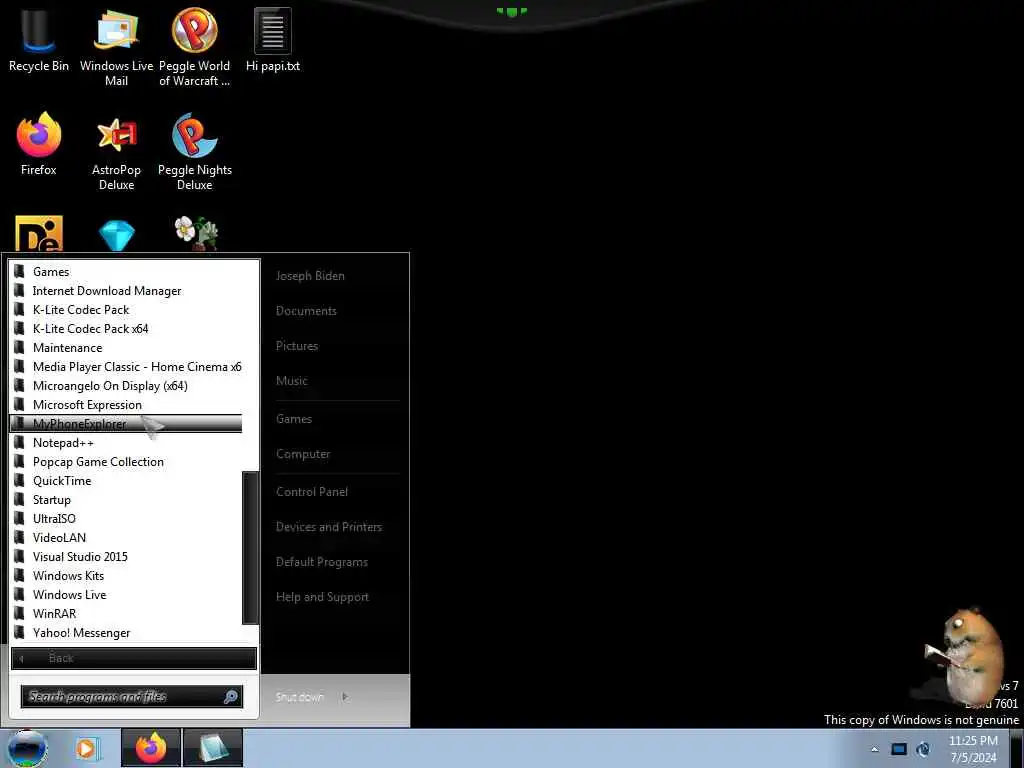The width and height of the screenshot is (1024, 768).
Task: Click the hamster reading desktop gadget
Action: click(965, 656)
